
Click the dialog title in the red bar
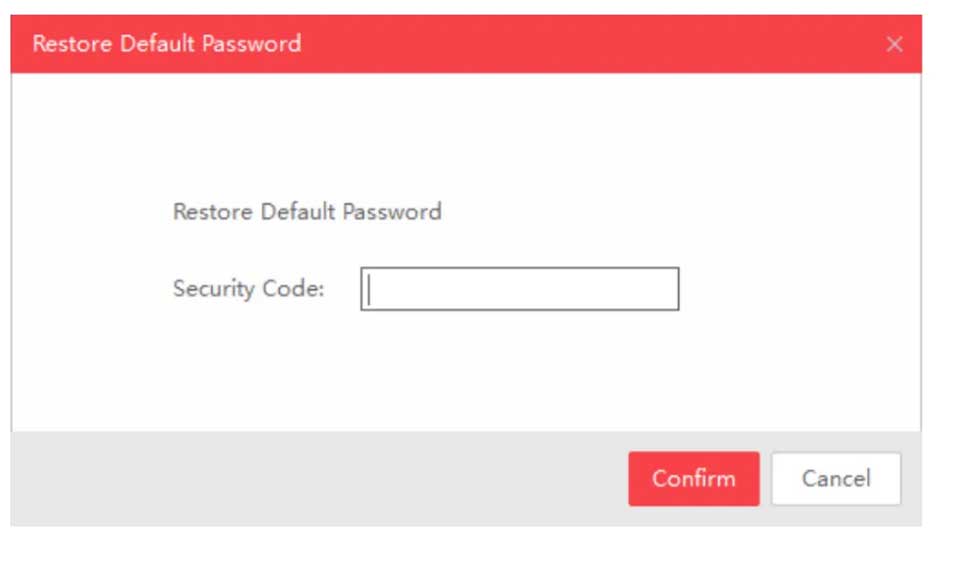click(x=166, y=44)
